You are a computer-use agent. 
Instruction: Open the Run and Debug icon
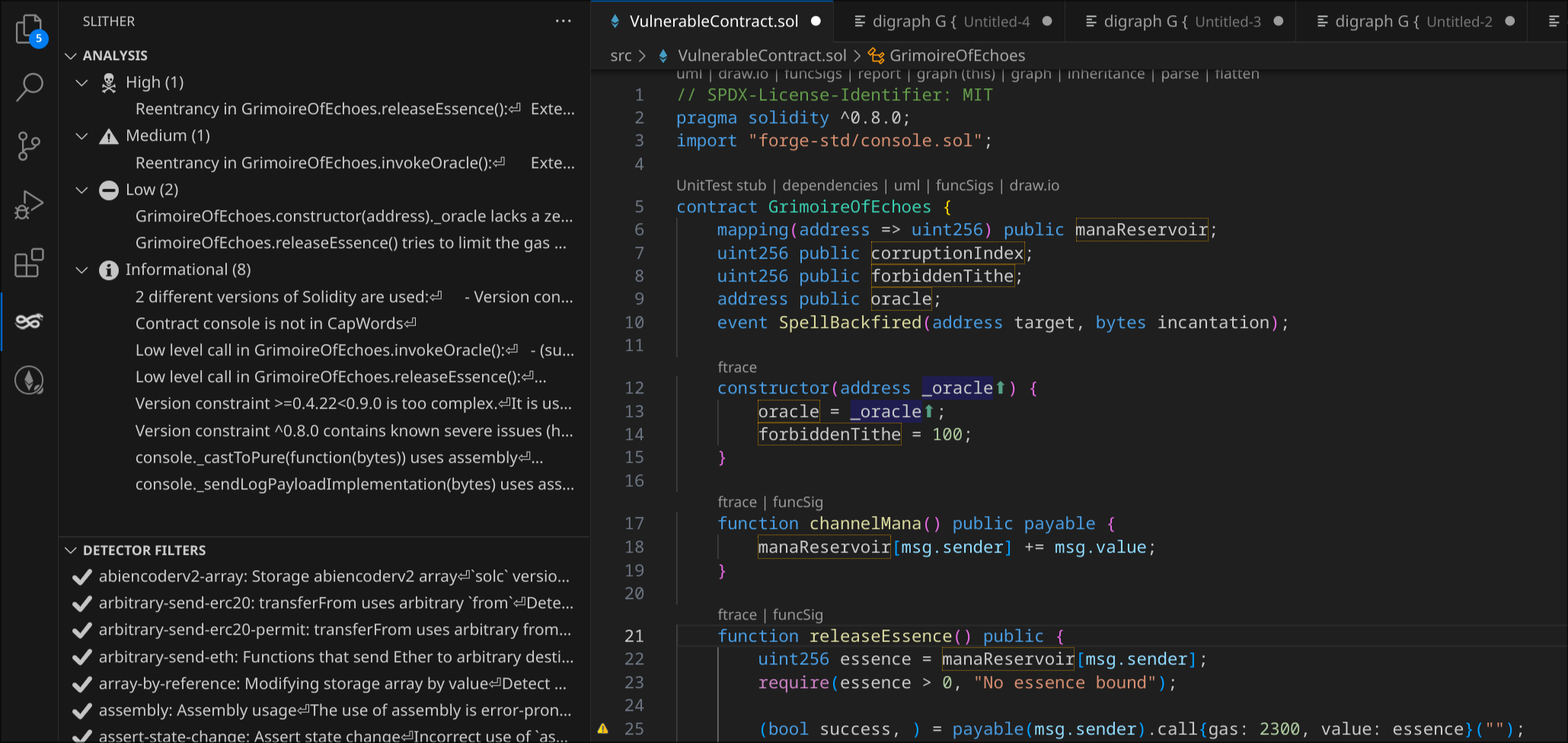[x=29, y=205]
